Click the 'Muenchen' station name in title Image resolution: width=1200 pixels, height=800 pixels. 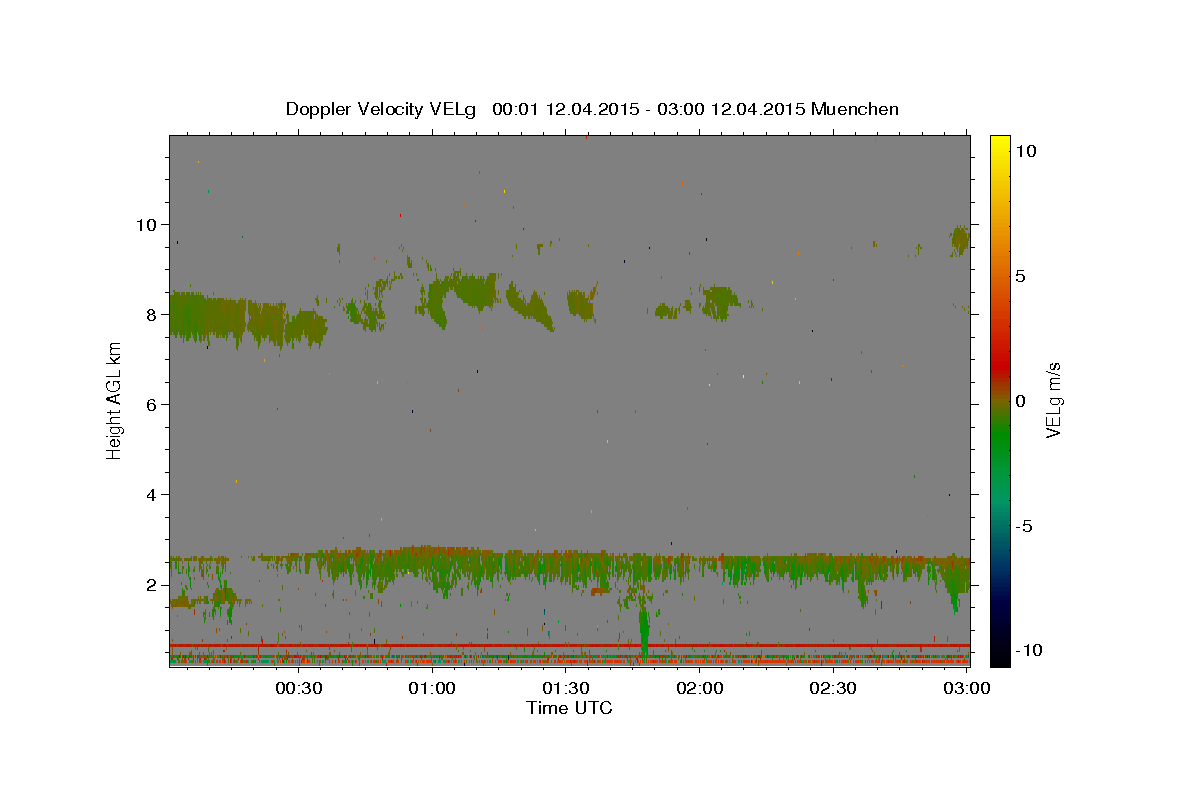[855, 109]
